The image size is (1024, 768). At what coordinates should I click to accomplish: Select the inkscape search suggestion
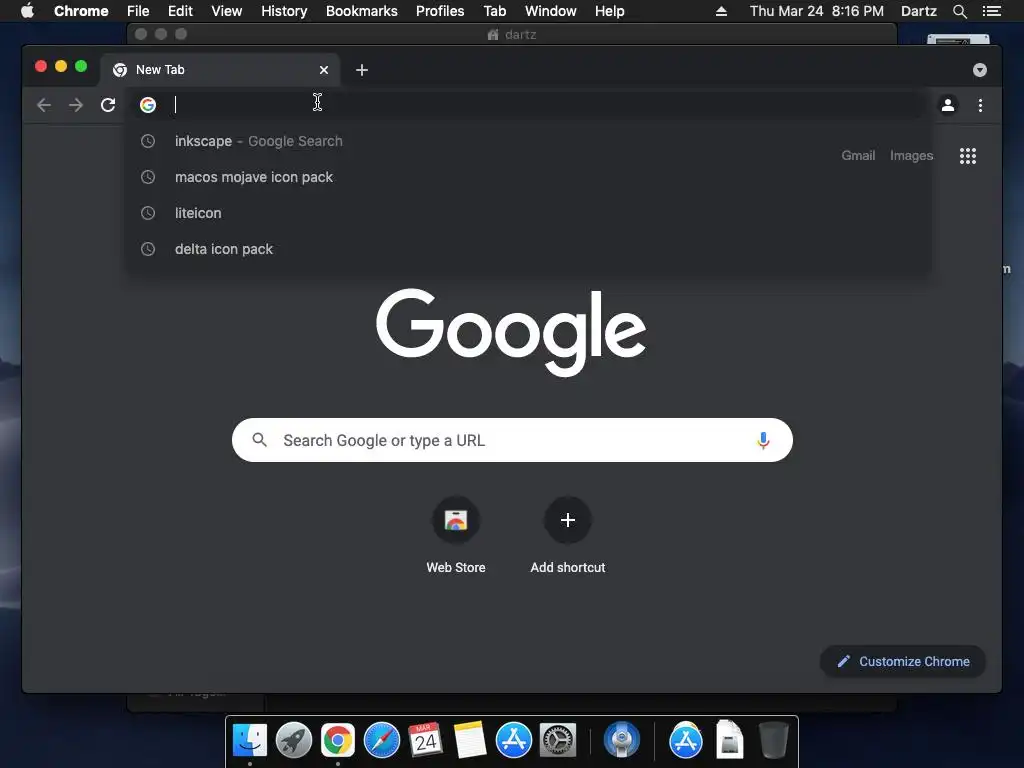coord(529,141)
